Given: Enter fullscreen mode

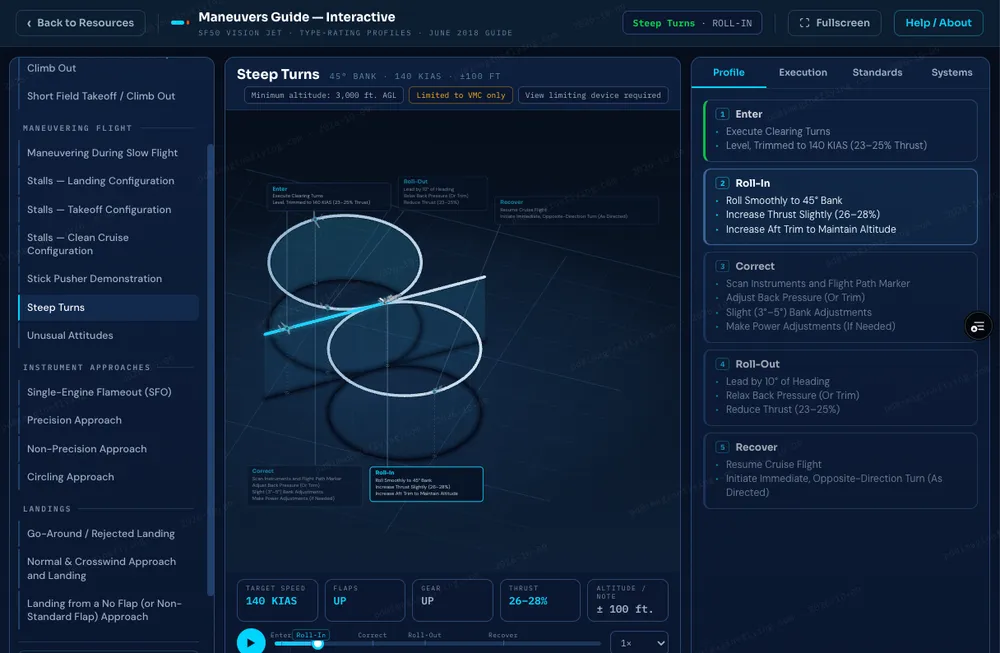Looking at the screenshot, I should pos(834,23).
